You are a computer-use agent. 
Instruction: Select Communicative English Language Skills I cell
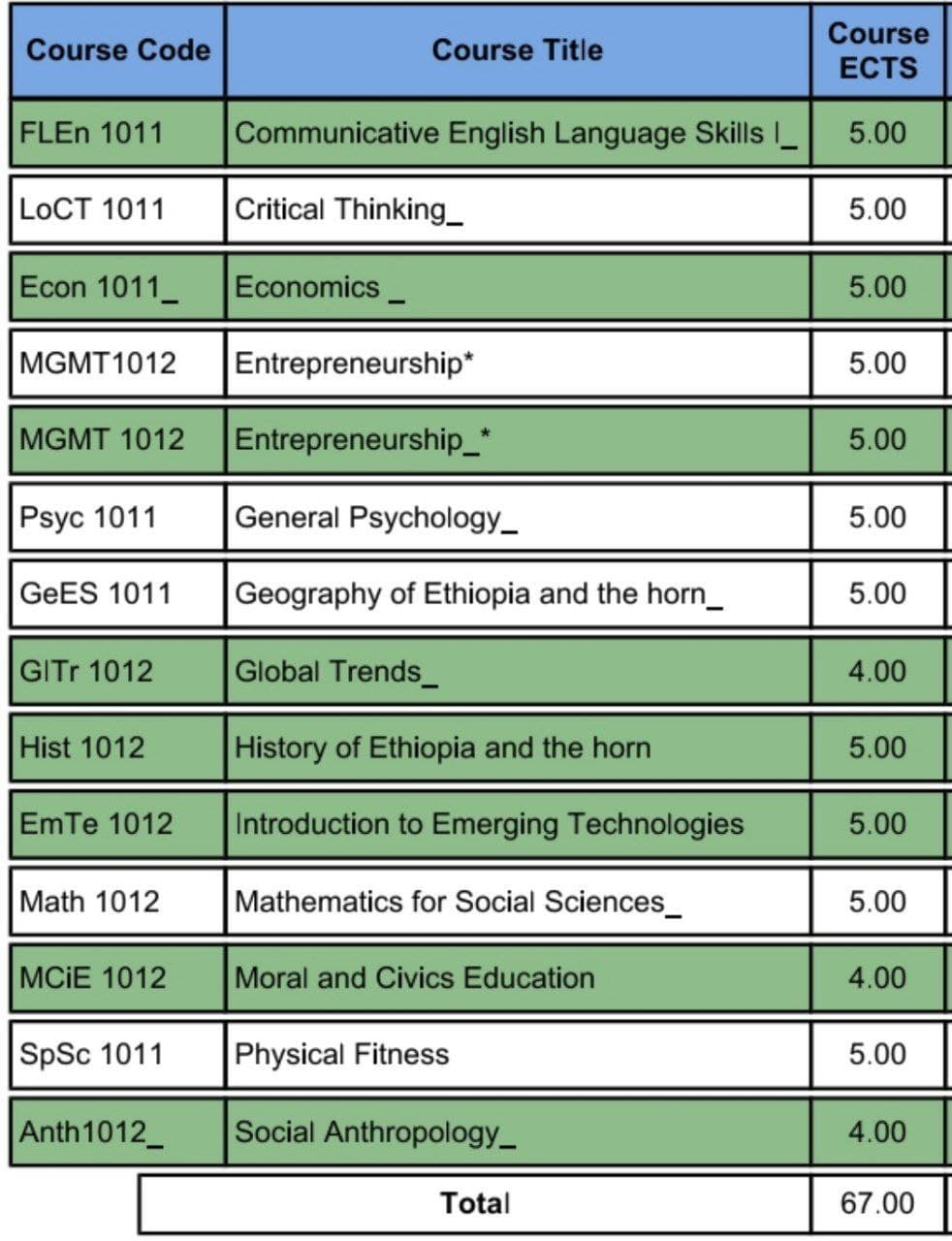518,133
